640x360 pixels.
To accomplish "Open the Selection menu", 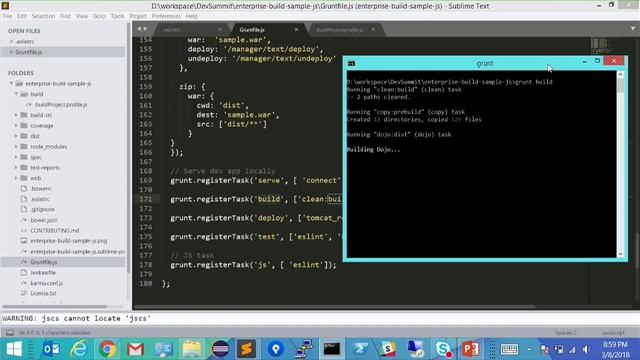I will (x=43, y=16).
